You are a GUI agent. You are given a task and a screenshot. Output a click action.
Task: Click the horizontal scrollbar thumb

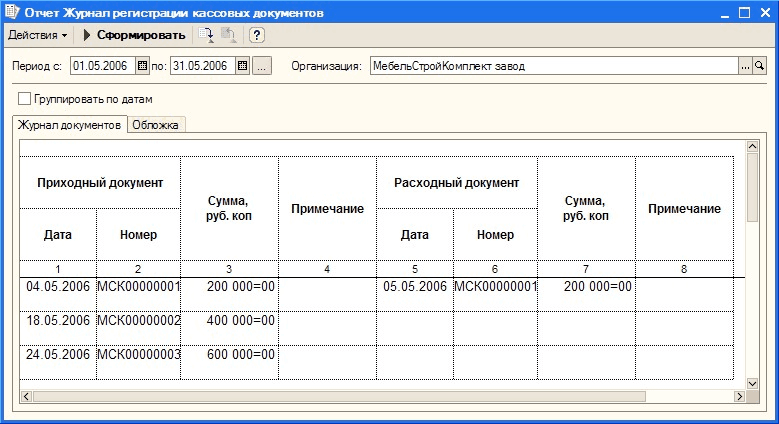pos(339,396)
